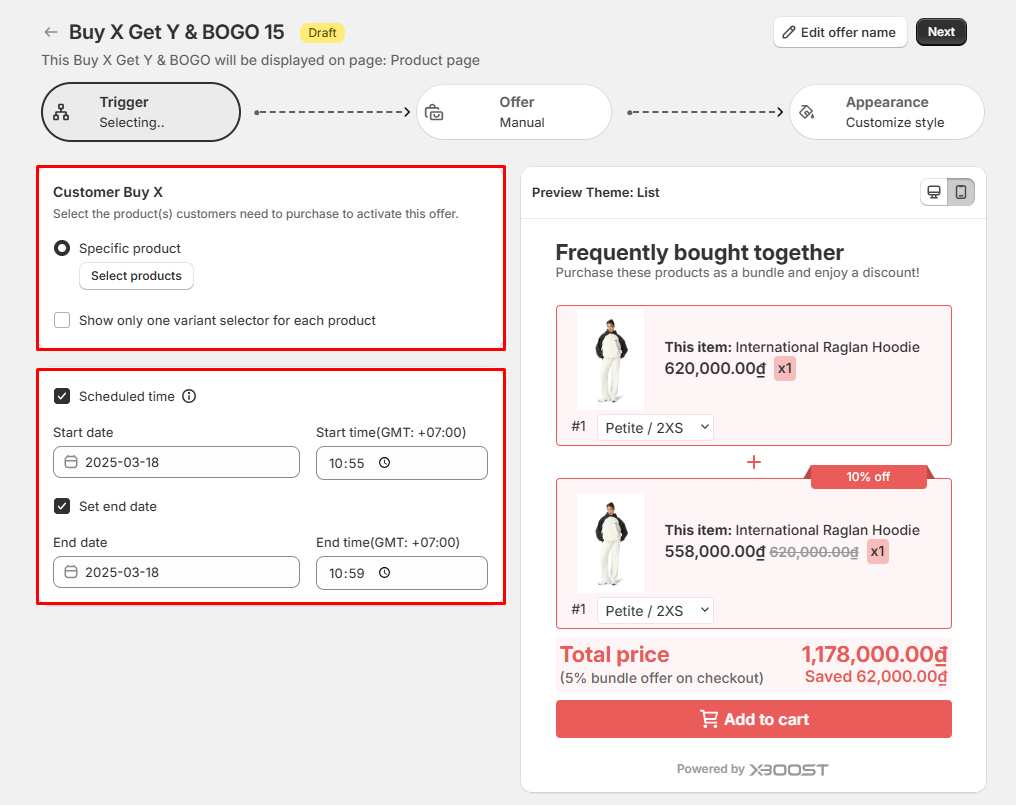Click the Start time clock icon
This screenshot has height=805, width=1016.
tap(384, 463)
